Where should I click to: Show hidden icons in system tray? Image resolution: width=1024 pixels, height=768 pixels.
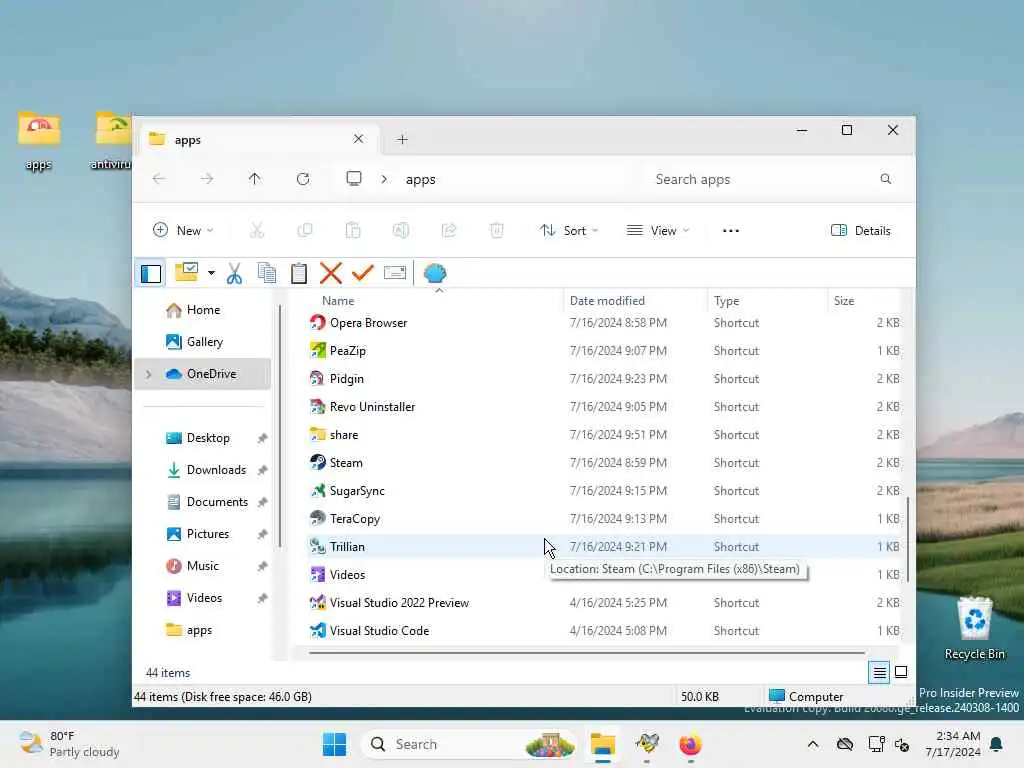(812, 744)
